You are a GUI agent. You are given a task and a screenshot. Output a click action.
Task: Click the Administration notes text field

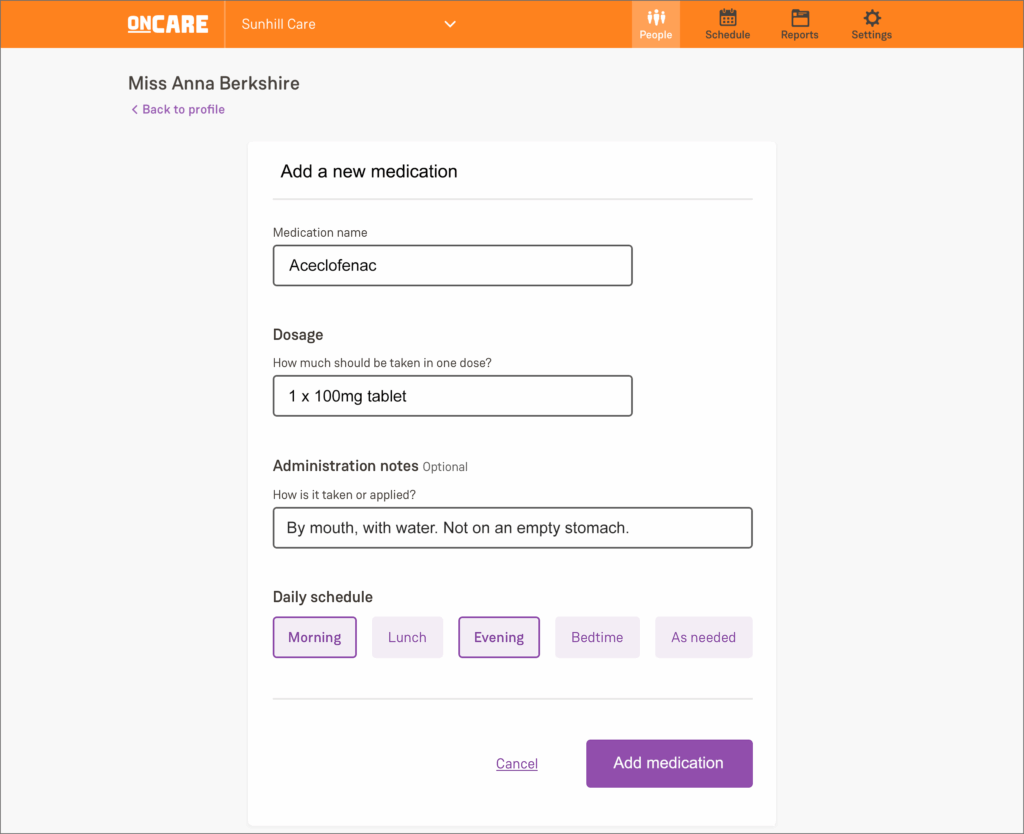[512, 528]
